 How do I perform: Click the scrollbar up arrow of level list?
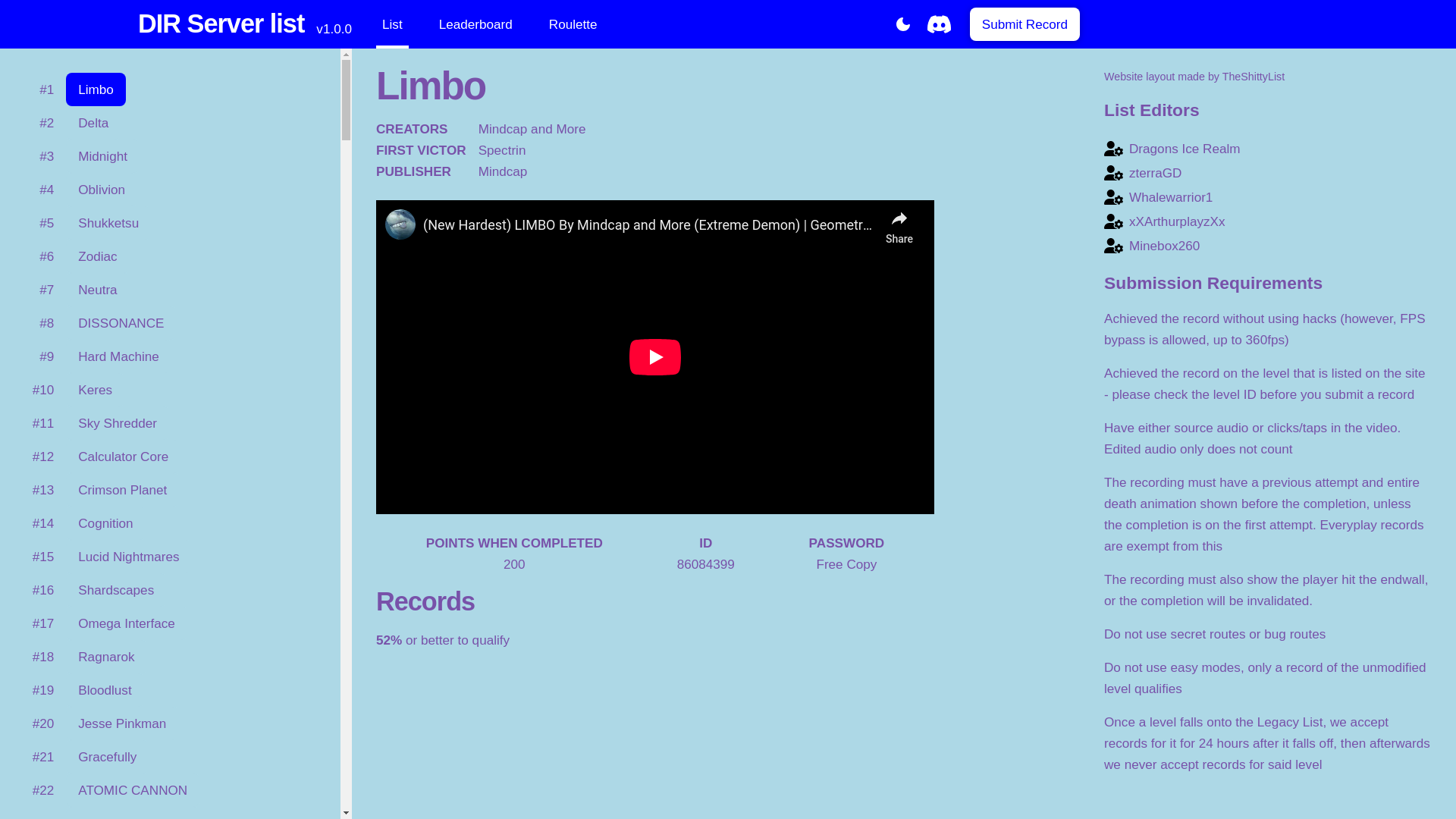[346, 55]
